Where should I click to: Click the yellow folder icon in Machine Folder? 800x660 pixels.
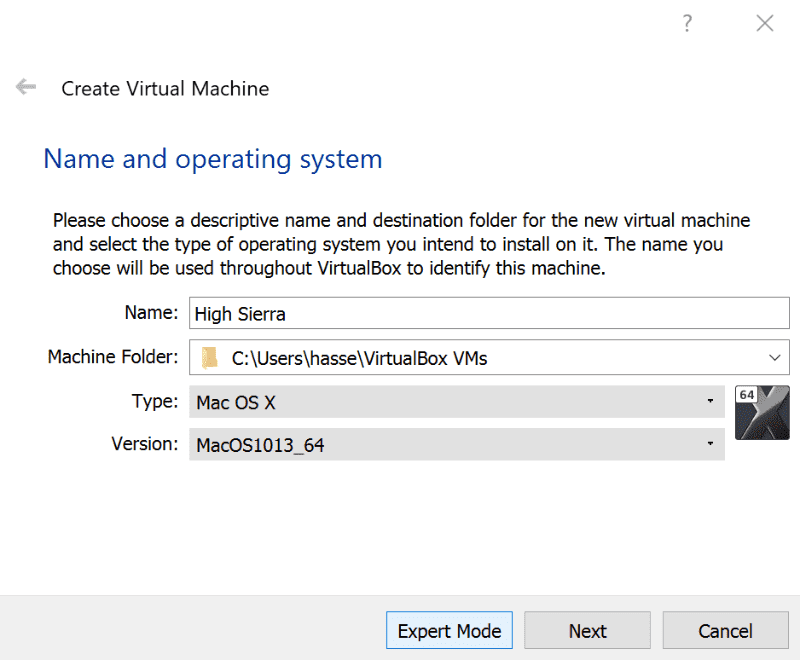click(210, 357)
